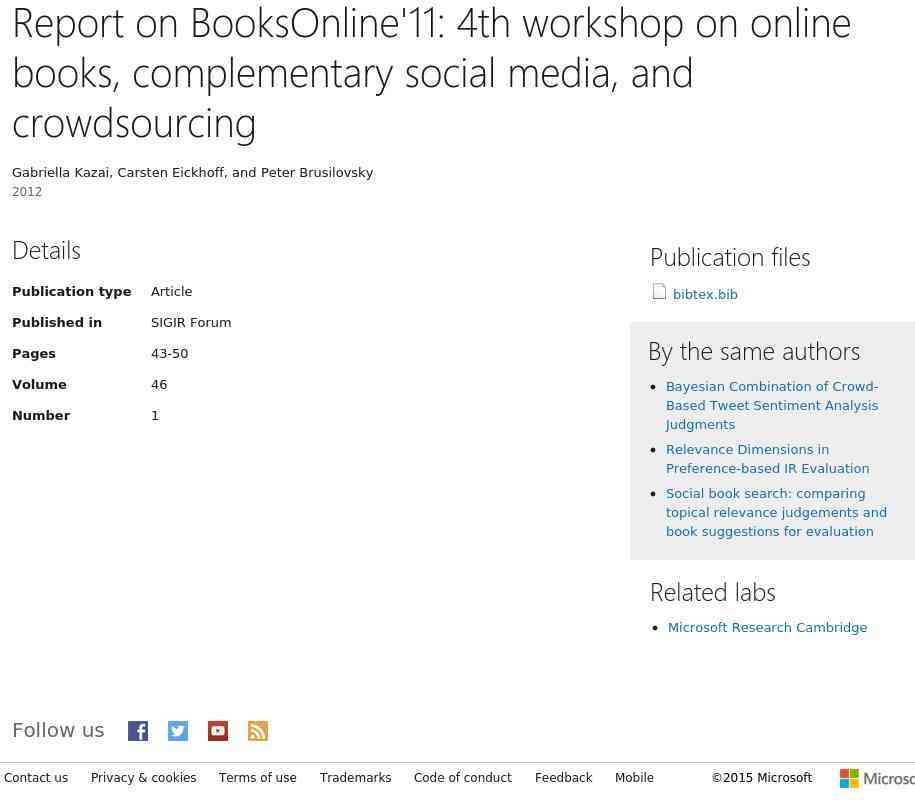Click the Details section heading
The image size is (915, 800).
[46, 250]
